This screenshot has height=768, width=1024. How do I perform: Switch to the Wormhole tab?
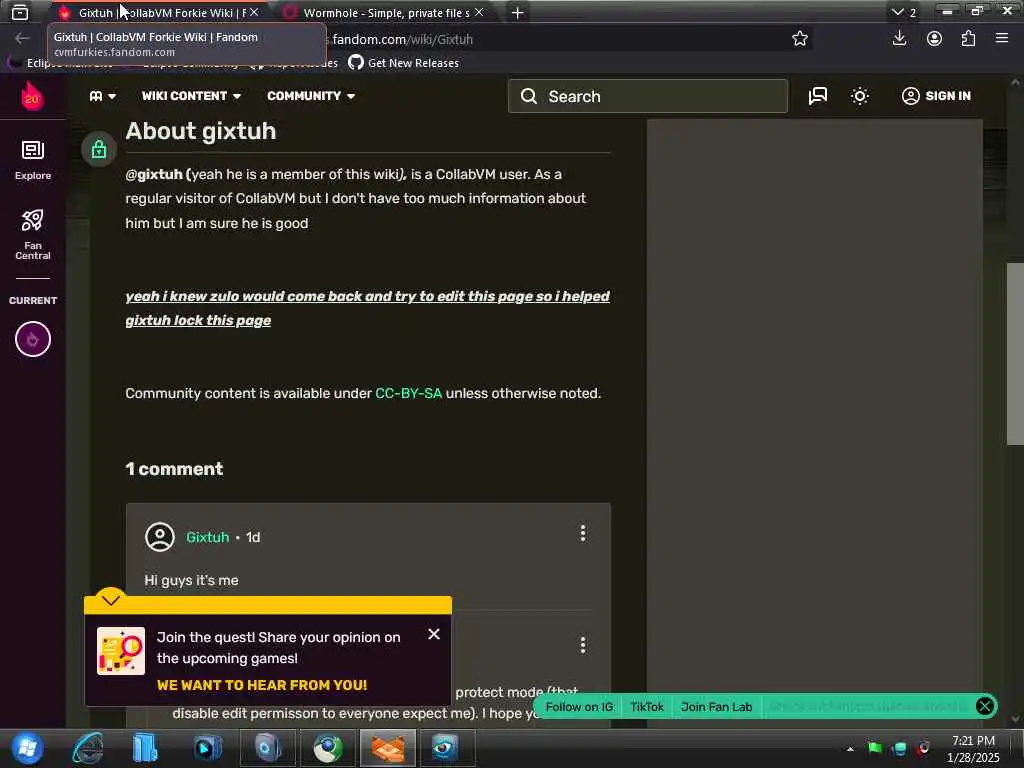[x=385, y=12]
